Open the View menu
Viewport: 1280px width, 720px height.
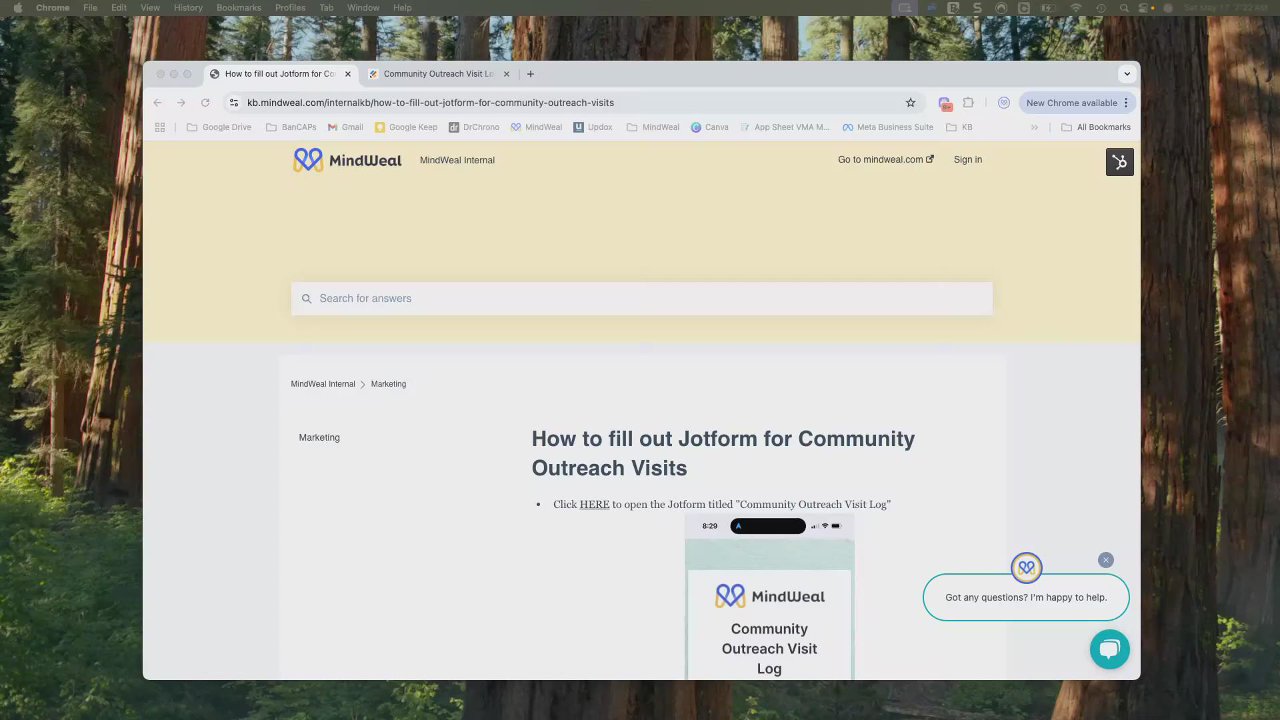tap(150, 8)
